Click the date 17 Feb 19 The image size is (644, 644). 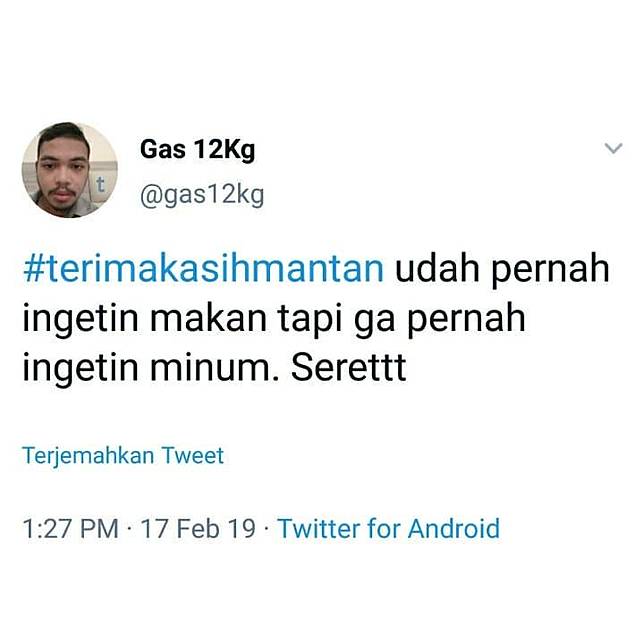click(198, 528)
